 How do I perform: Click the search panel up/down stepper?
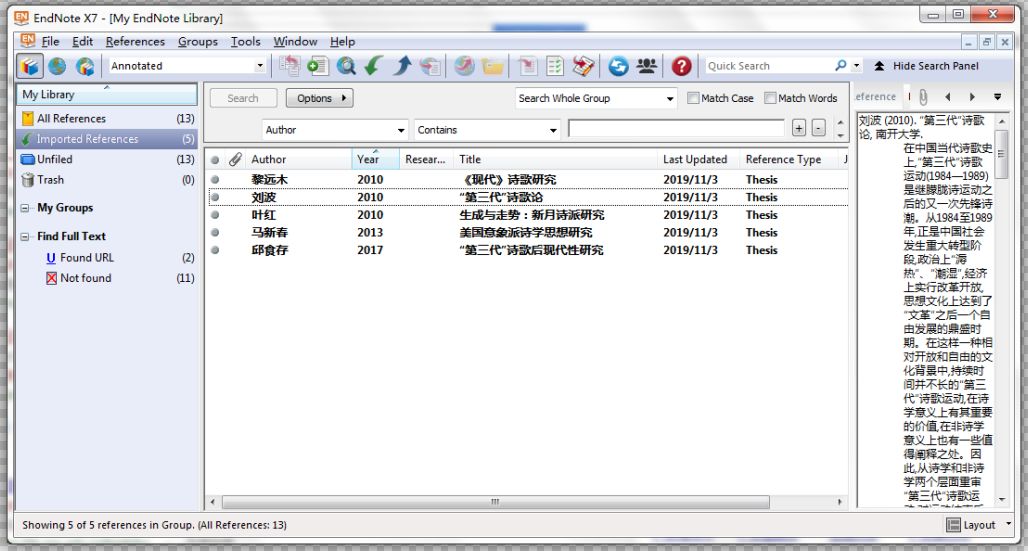coord(840,129)
